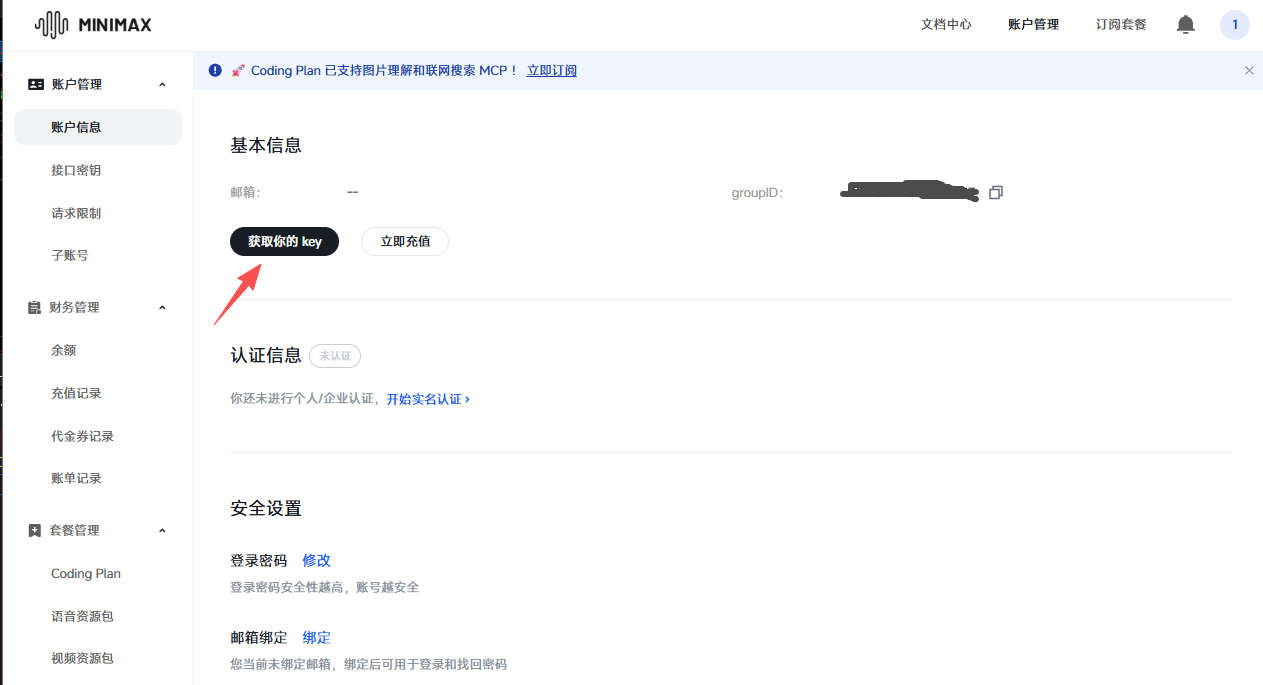The width and height of the screenshot is (1263, 685).
Task: Click the 立即充值 button
Action: coord(404,241)
